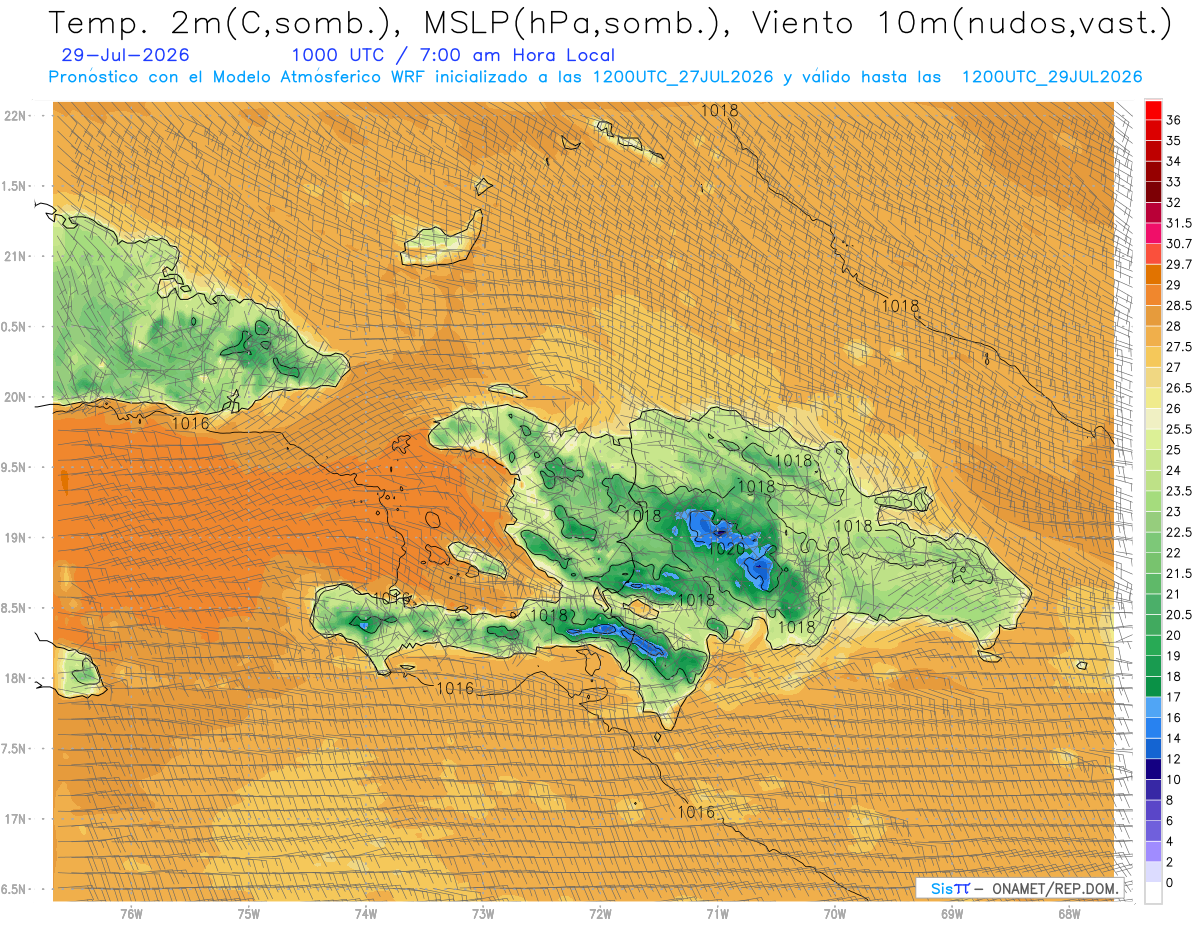Click legend value 22.5

(1179, 533)
